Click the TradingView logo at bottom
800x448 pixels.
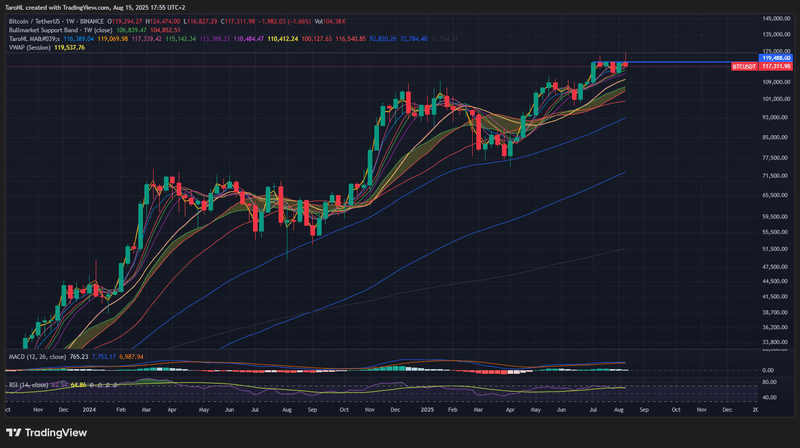[x=46, y=433]
